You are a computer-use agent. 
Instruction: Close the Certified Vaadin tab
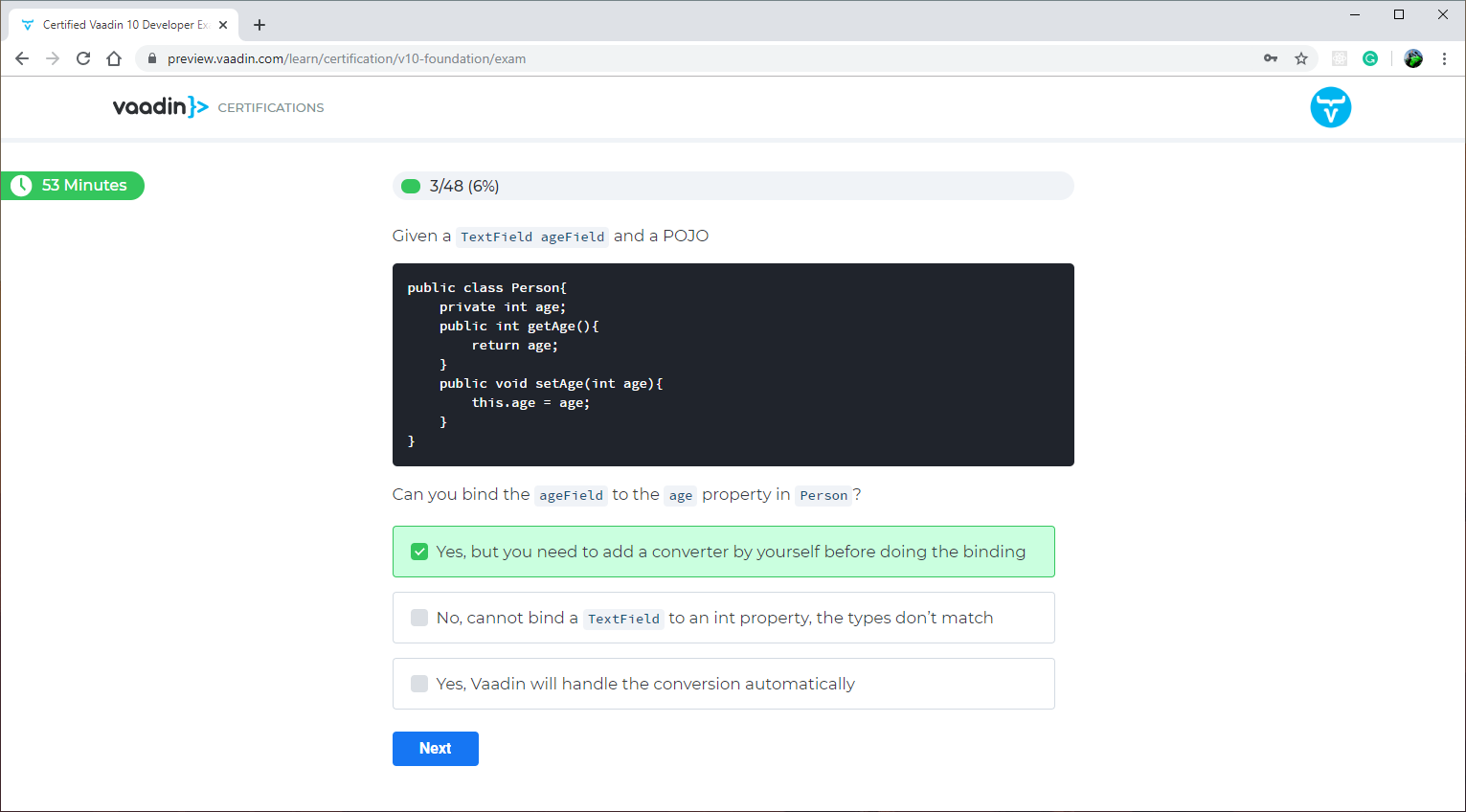[x=223, y=25]
